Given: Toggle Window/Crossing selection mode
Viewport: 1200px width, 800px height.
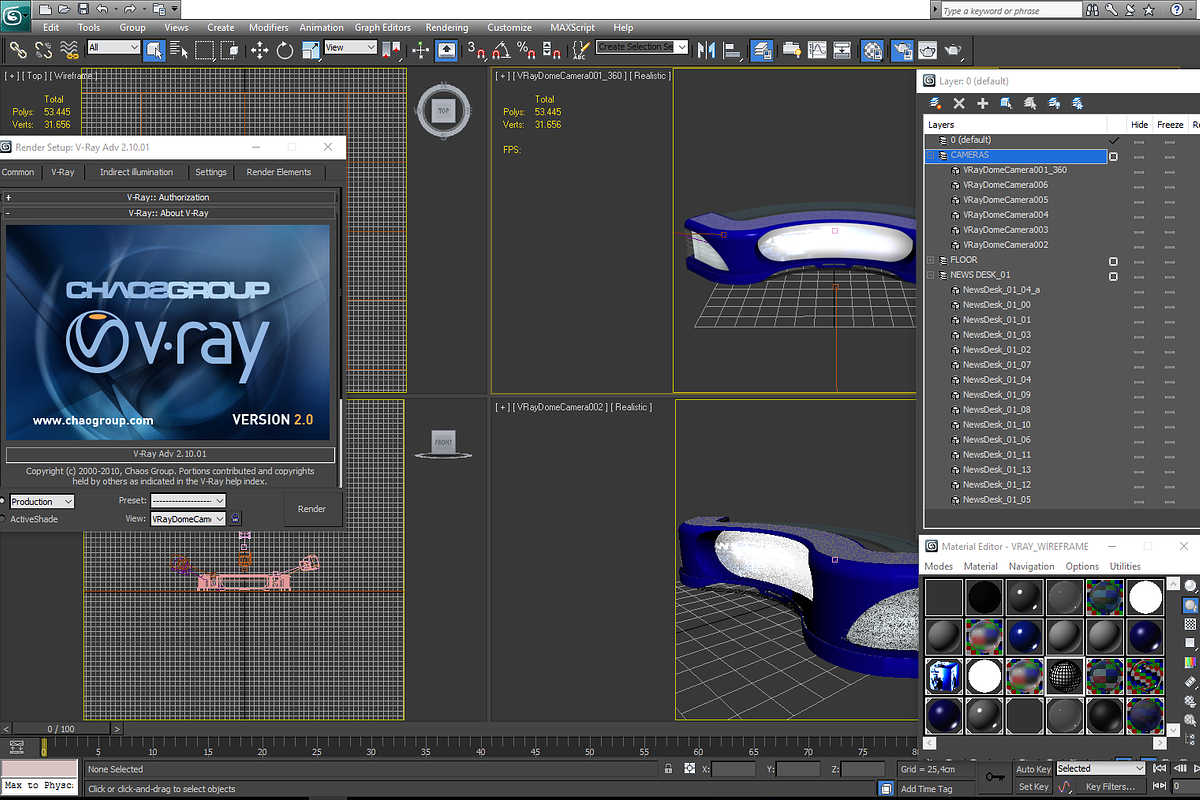Looking at the screenshot, I should [x=230, y=49].
